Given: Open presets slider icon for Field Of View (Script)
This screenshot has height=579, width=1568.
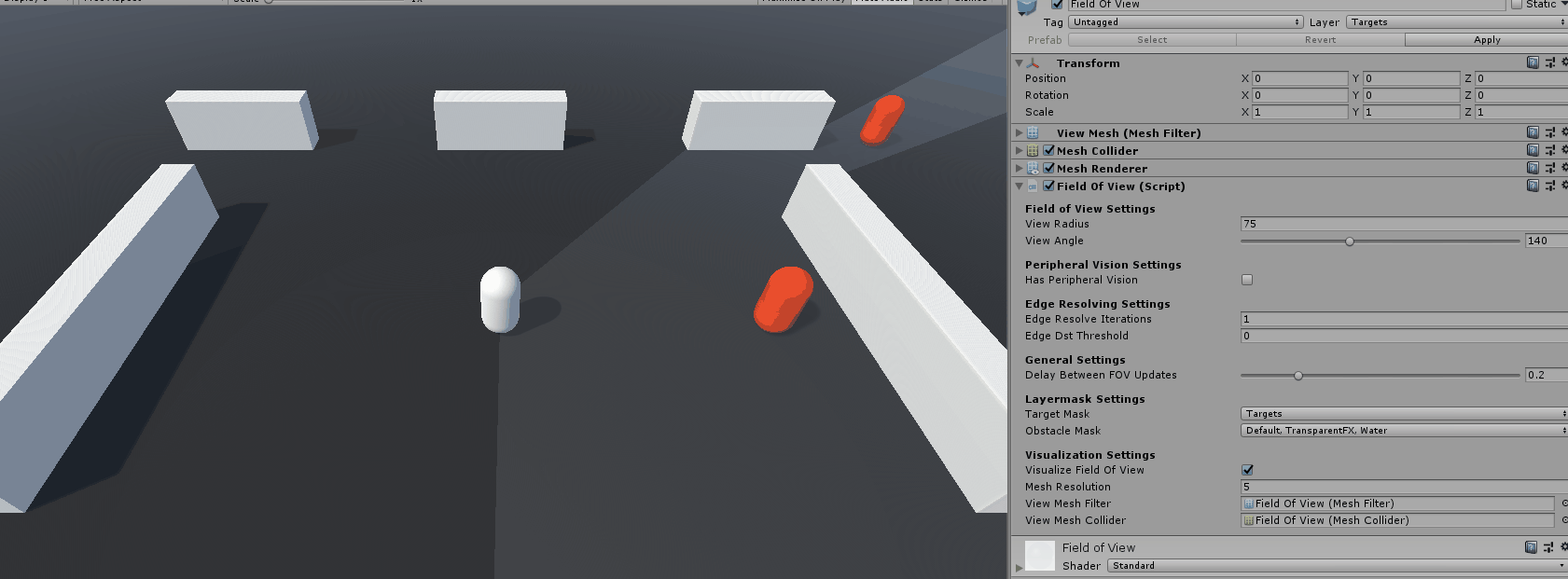Looking at the screenshot, I should pyautogui.click(x=1550, y=186).
